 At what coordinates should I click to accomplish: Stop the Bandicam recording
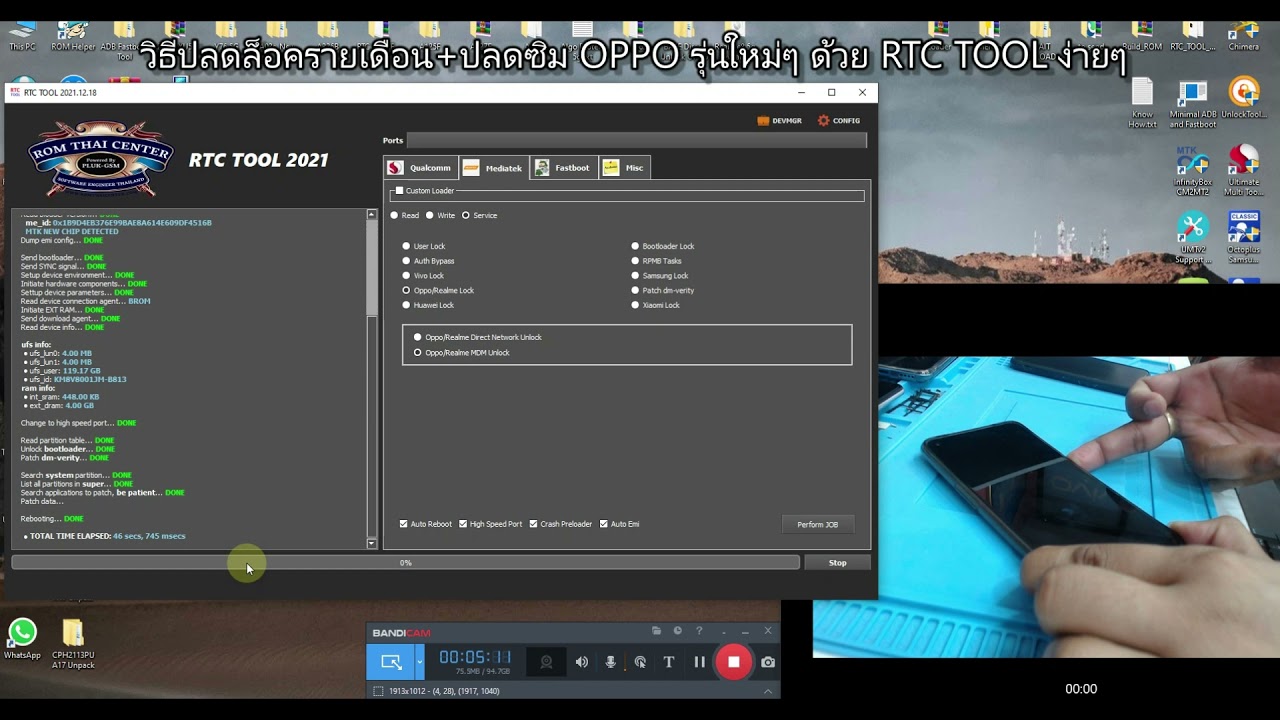[734, 662]
